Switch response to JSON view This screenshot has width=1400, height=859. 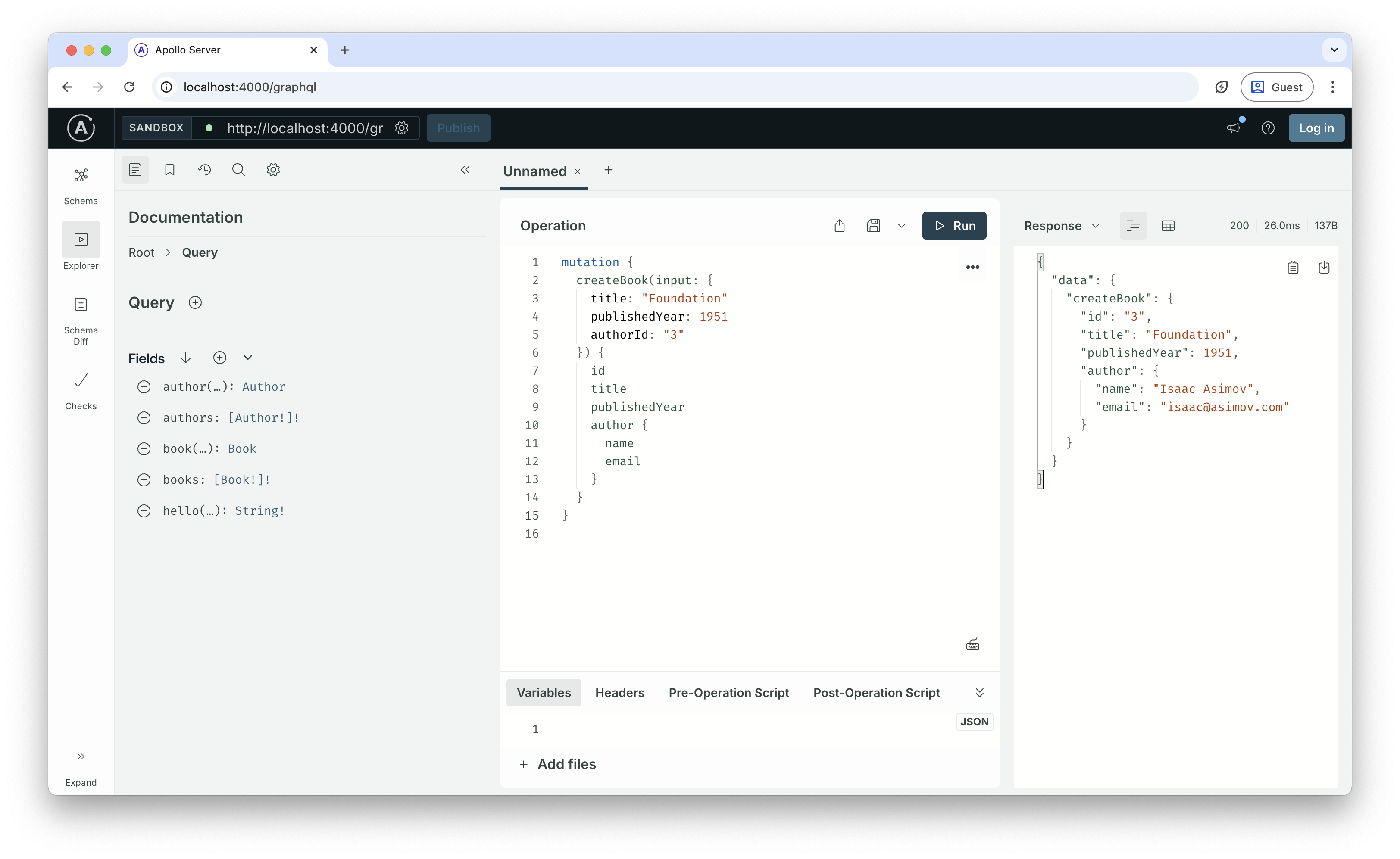click(x=1133, y=226)
